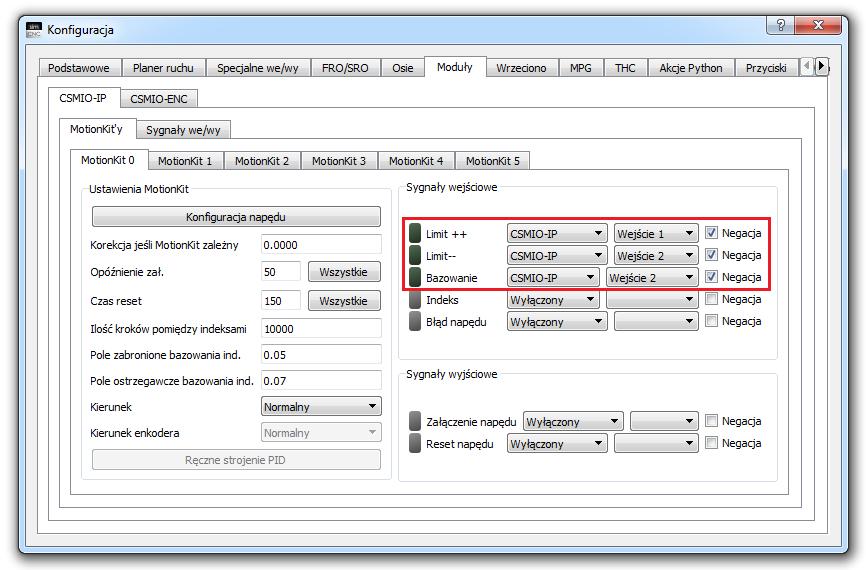Click the Konfiguracja napędu button

(236, 217)
